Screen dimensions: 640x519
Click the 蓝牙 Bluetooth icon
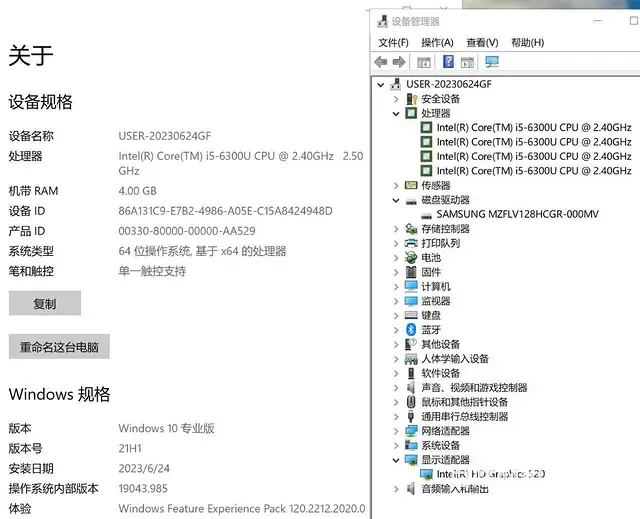point(411,330)
